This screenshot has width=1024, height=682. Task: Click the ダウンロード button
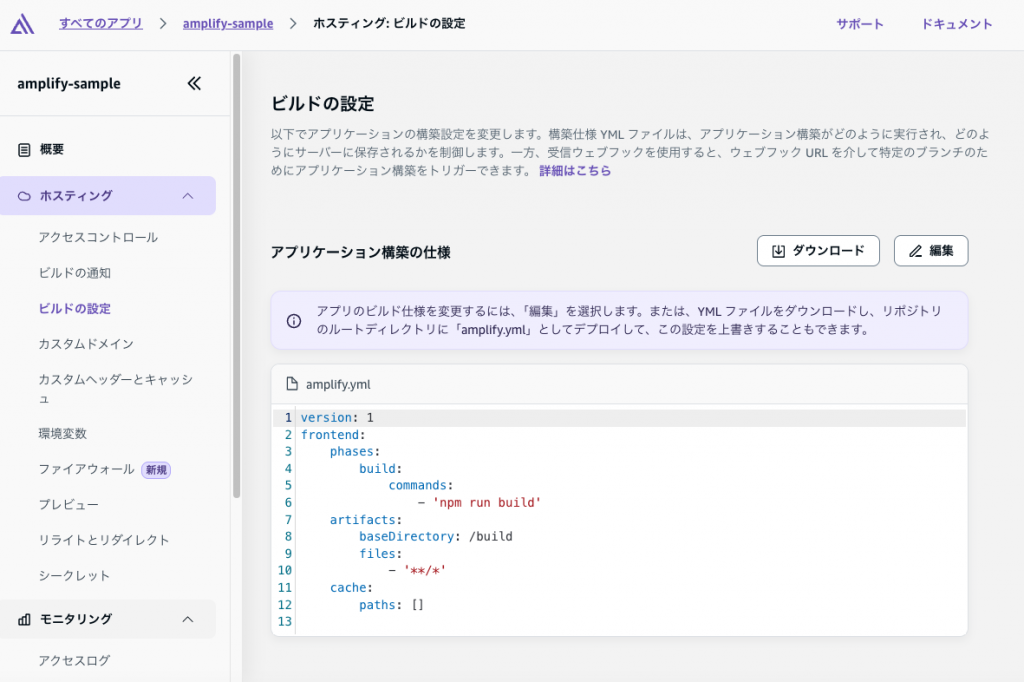pyautogui.click(x=818, y=251)
